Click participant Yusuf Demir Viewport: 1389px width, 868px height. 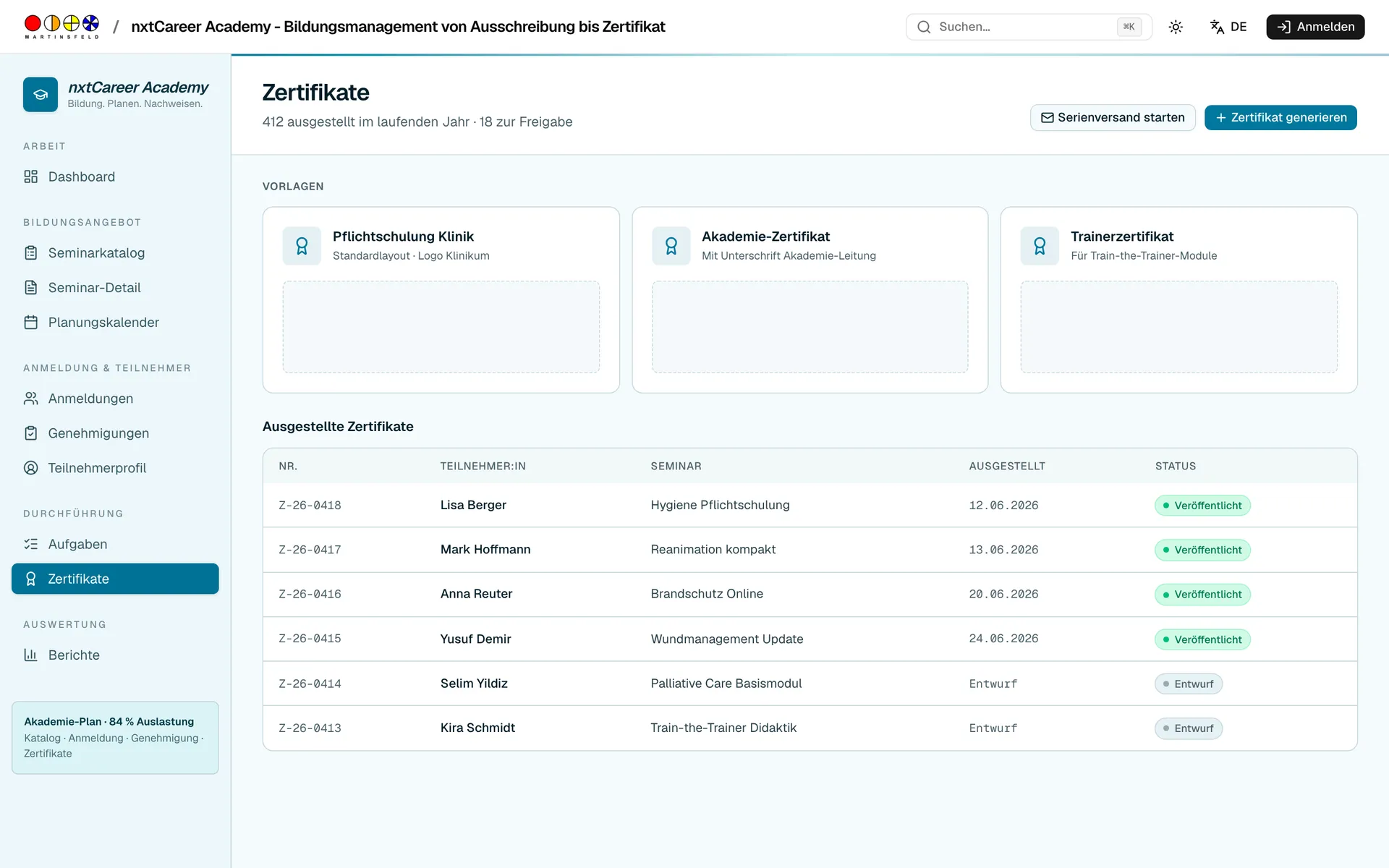(x=475, y=639)
